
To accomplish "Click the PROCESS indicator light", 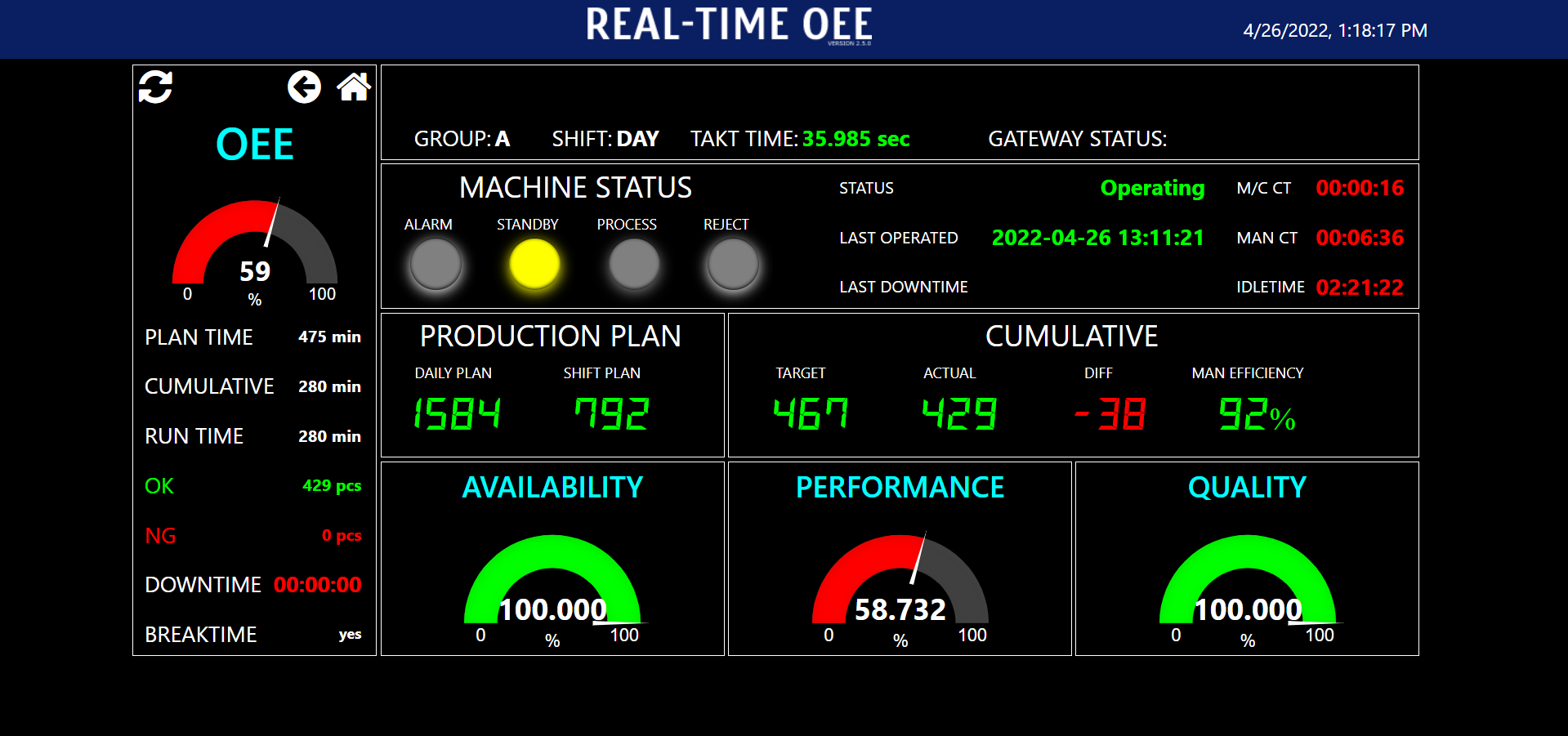I will [x=634, y=265].
